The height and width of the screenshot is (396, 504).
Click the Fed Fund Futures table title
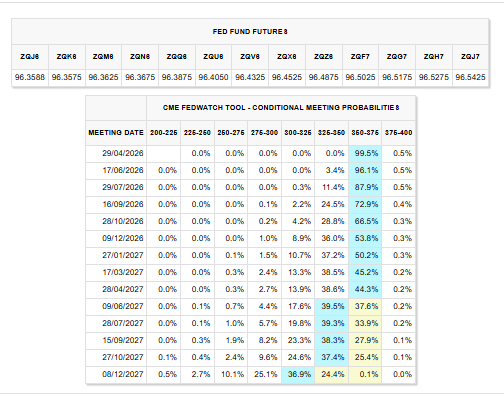click(x=250, y=32)
